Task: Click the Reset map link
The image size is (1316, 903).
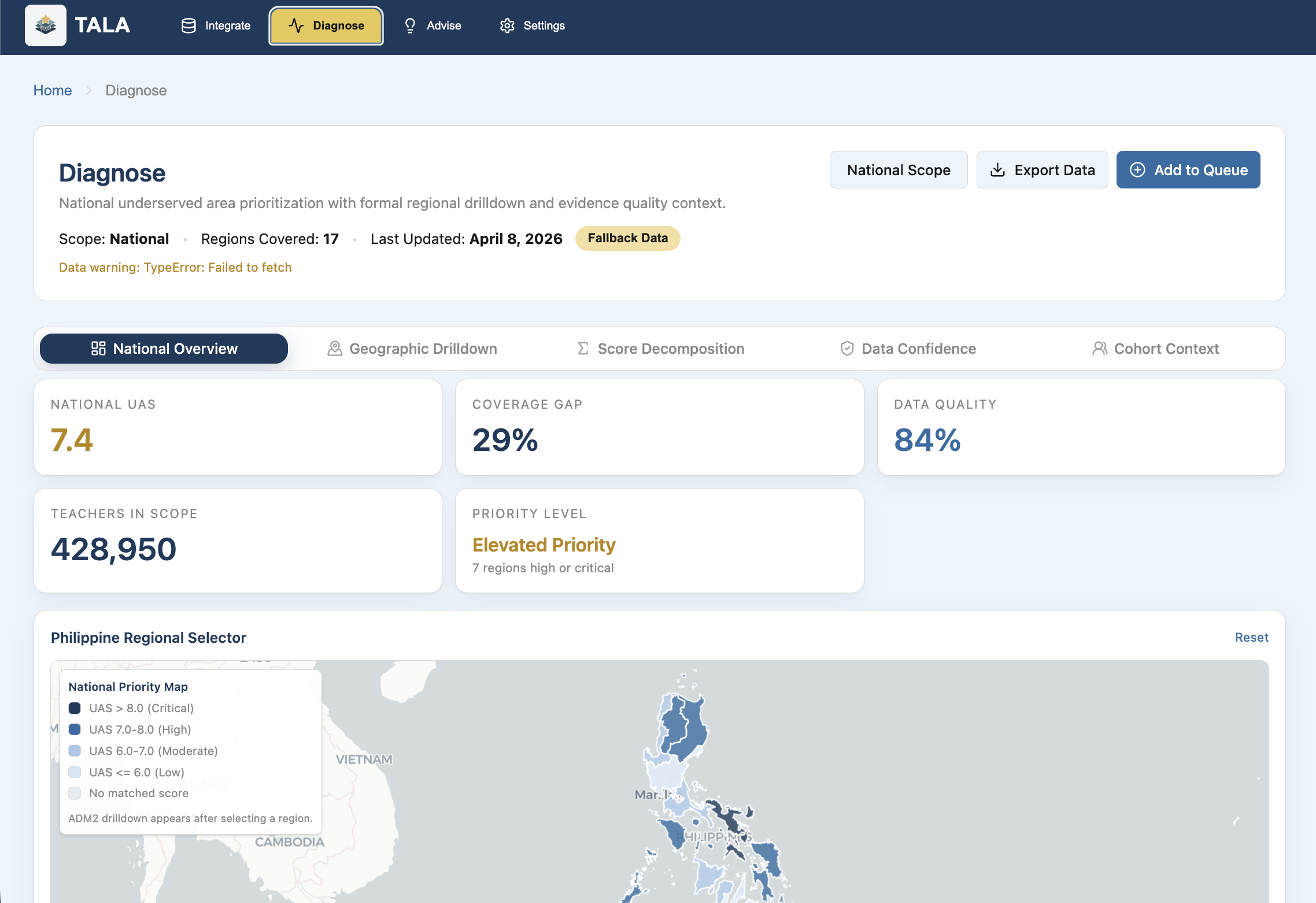Action: tap(1251, 638)
